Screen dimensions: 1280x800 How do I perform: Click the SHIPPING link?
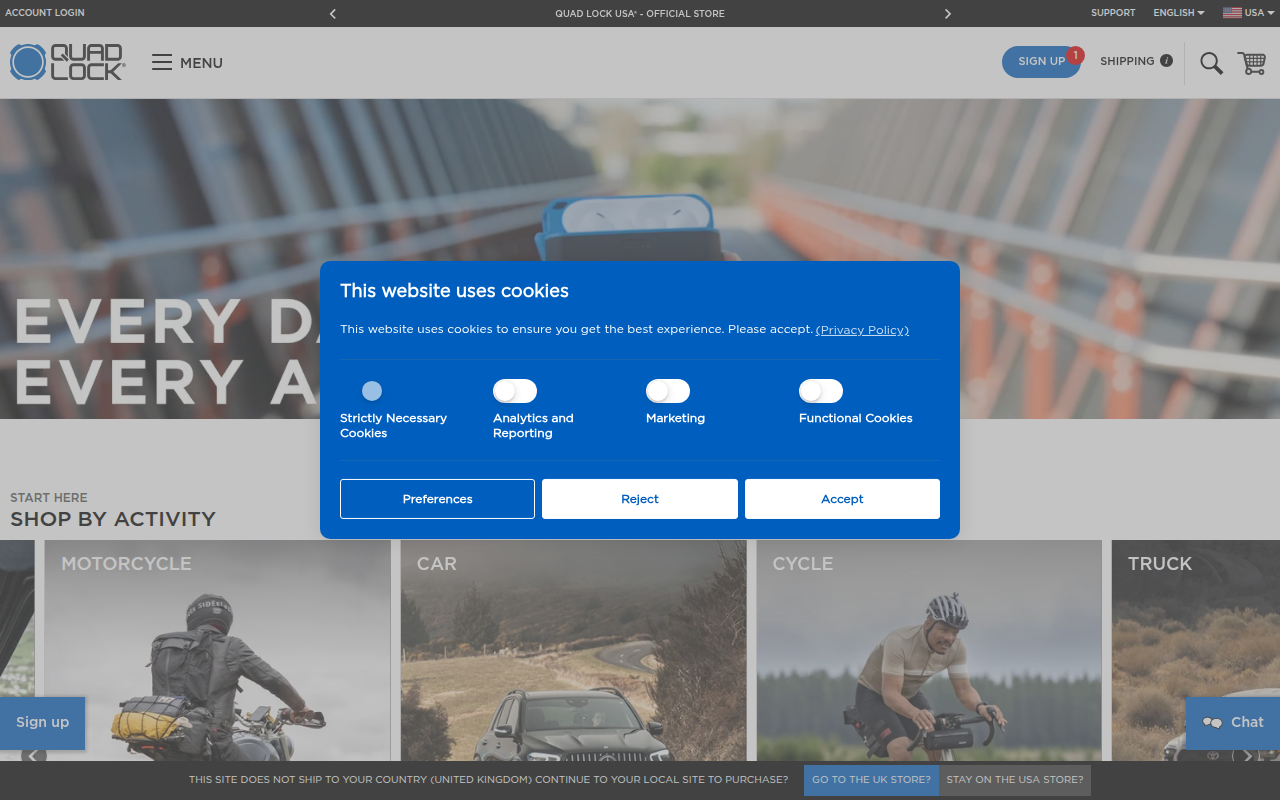pos(1127,61)
